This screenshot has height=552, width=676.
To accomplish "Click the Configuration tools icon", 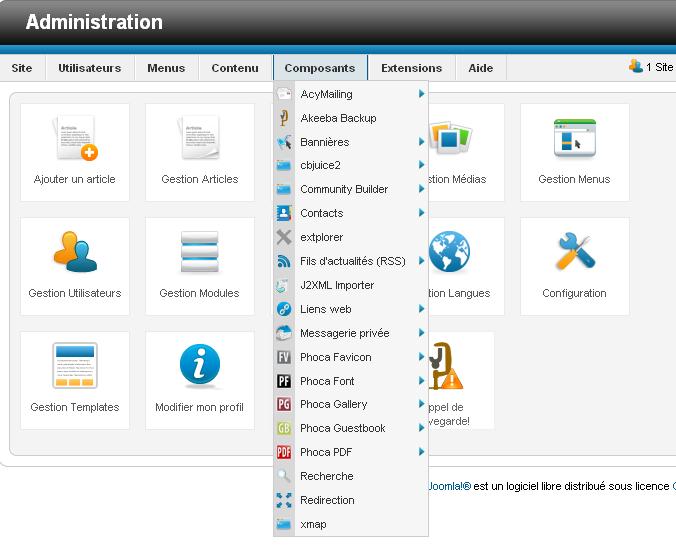I will (575, 252).
